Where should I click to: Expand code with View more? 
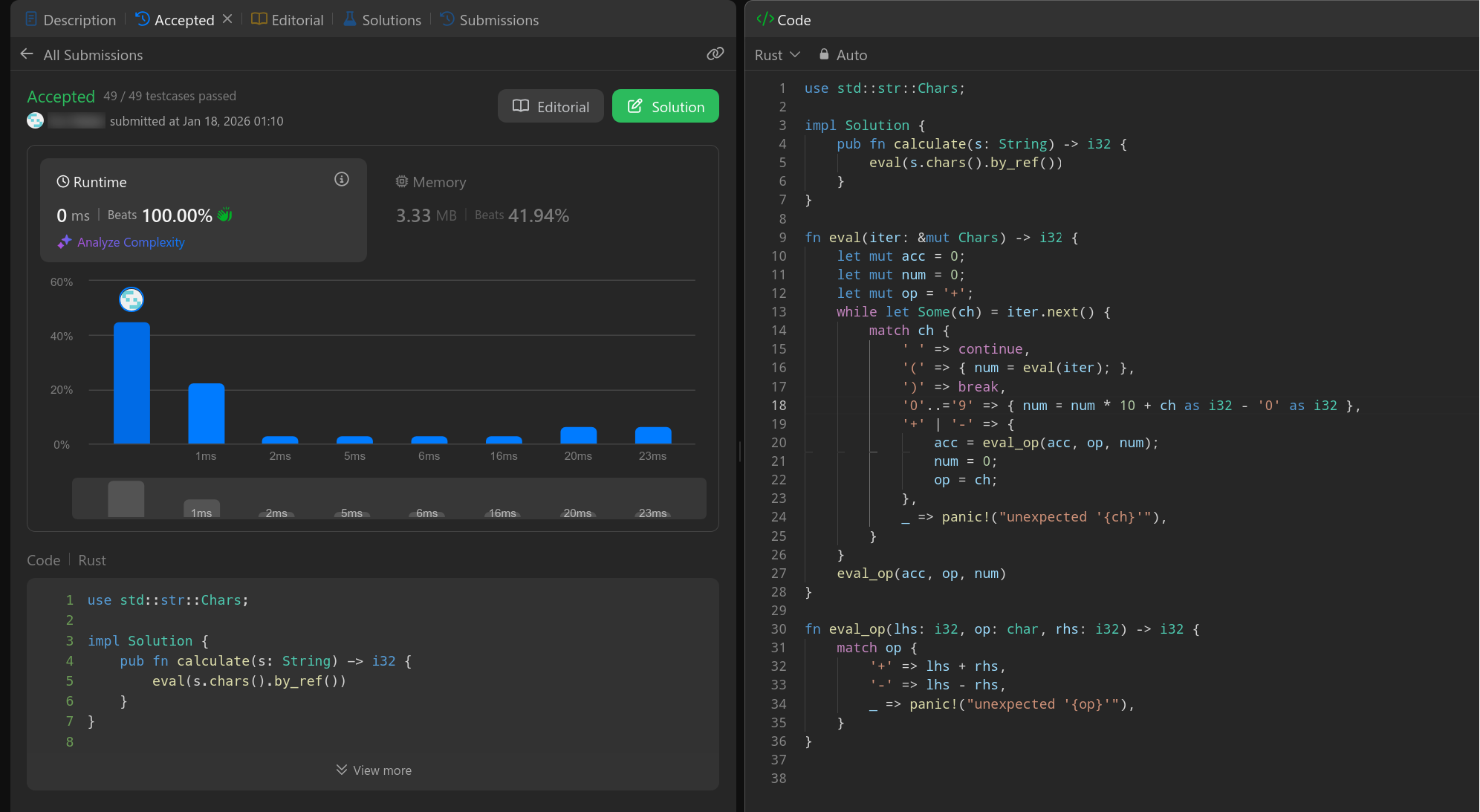tap(374, 770)
